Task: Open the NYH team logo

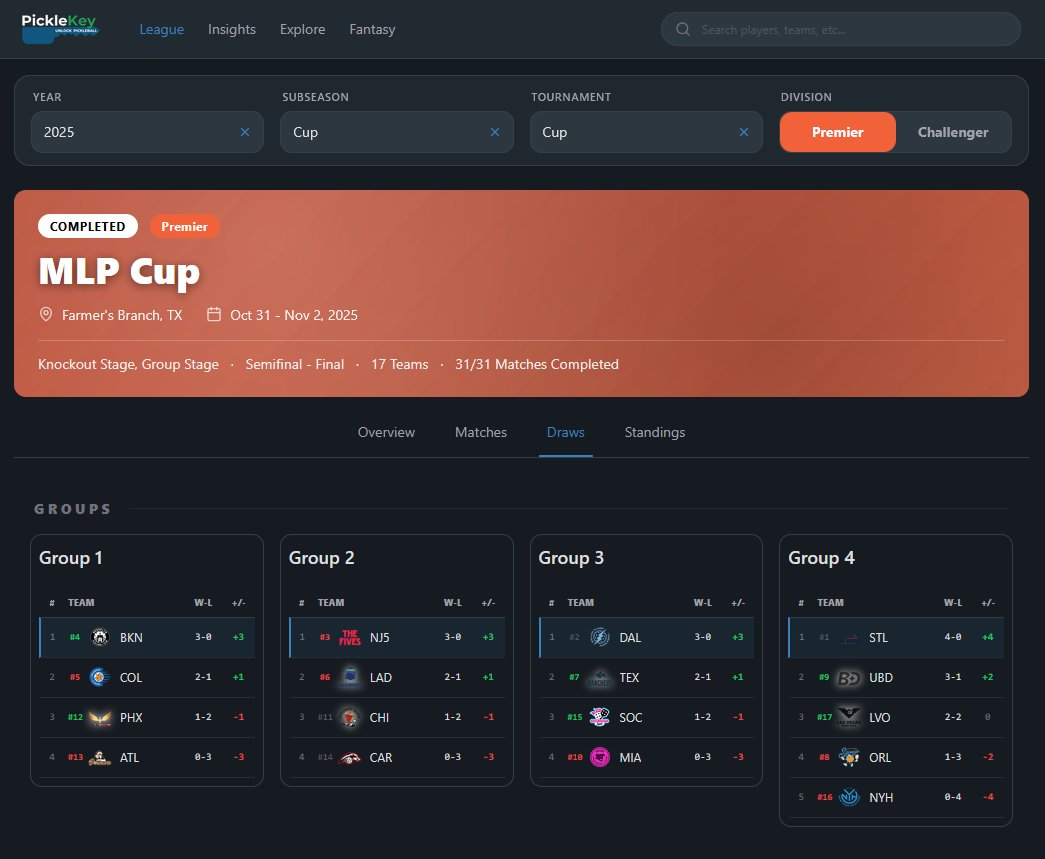Action: pyautogui.click(x=849, y=797)
